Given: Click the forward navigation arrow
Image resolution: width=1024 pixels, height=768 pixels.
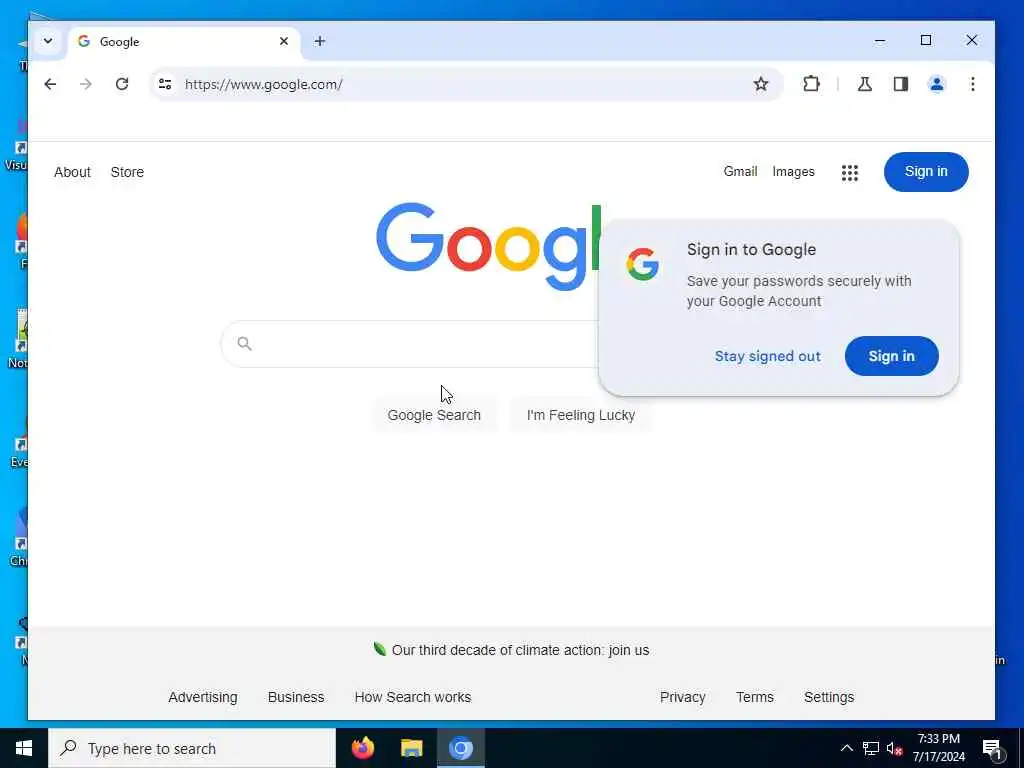Looking at the screenshot, I should (86, 84).
